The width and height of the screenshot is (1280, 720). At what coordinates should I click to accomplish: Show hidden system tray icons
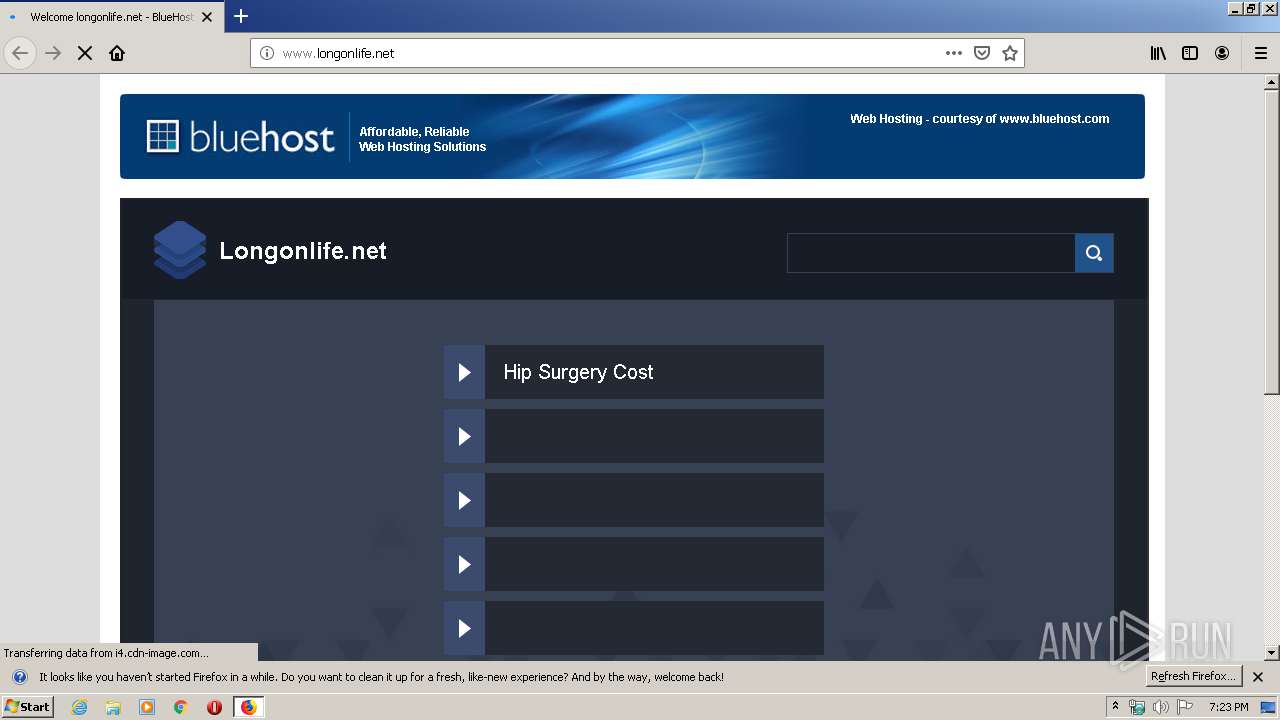click(1116, 706)
